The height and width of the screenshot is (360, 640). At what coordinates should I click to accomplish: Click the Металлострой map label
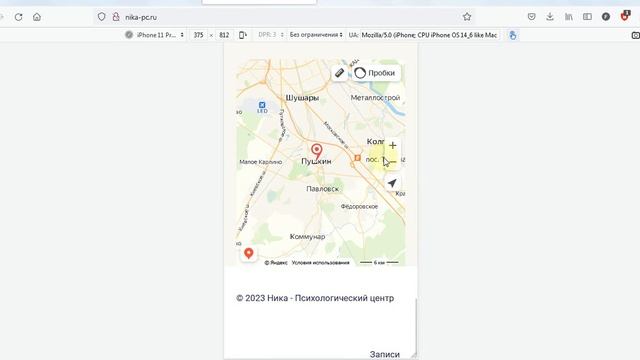click(375, 98)
